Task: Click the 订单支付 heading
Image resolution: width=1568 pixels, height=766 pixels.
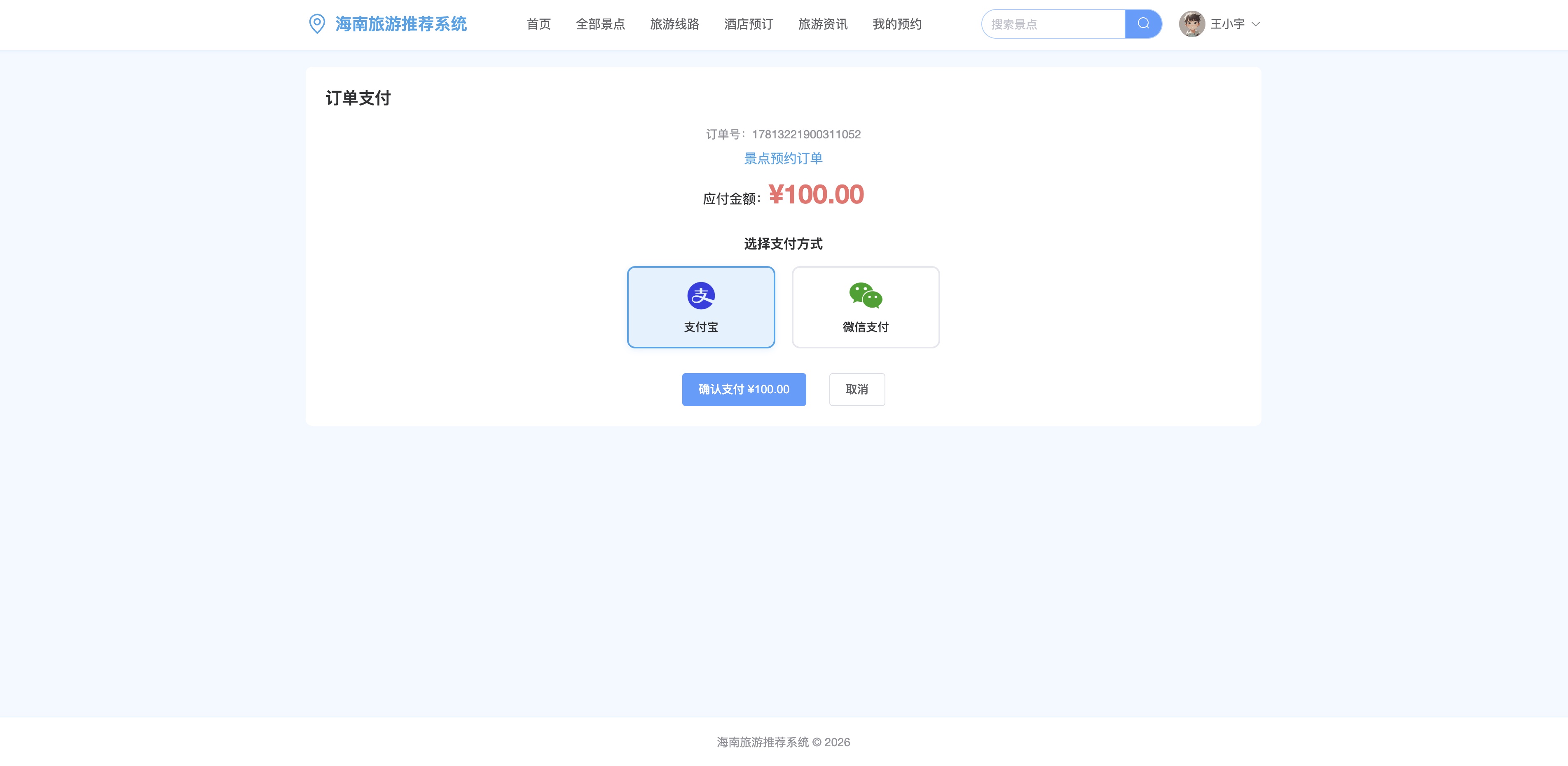Action: 358,98
